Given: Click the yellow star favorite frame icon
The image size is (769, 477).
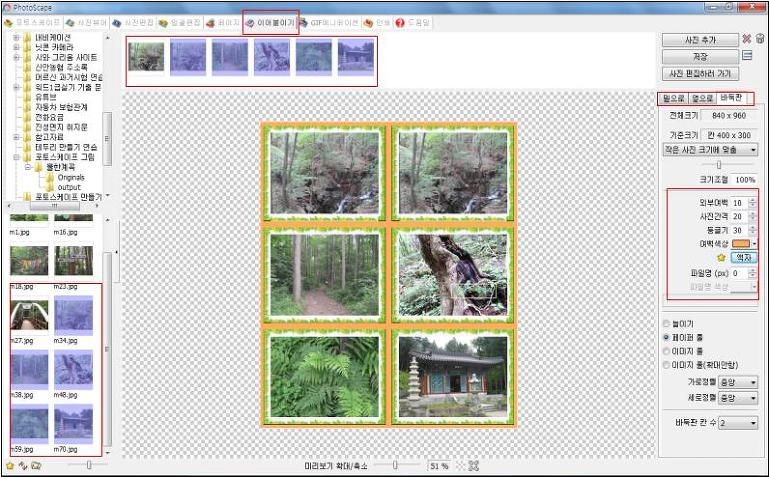Looking at the screenshot, I should pos(721,257).
